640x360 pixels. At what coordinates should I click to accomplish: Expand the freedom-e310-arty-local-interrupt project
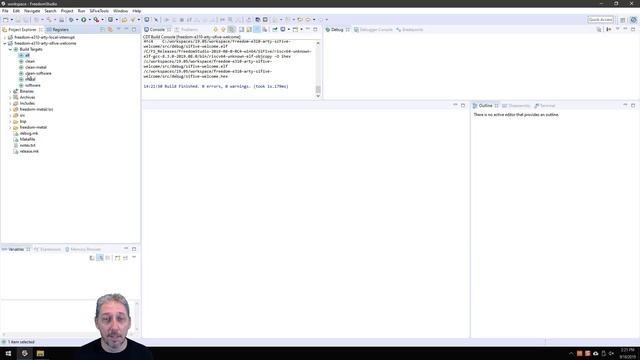coord(5,37)
